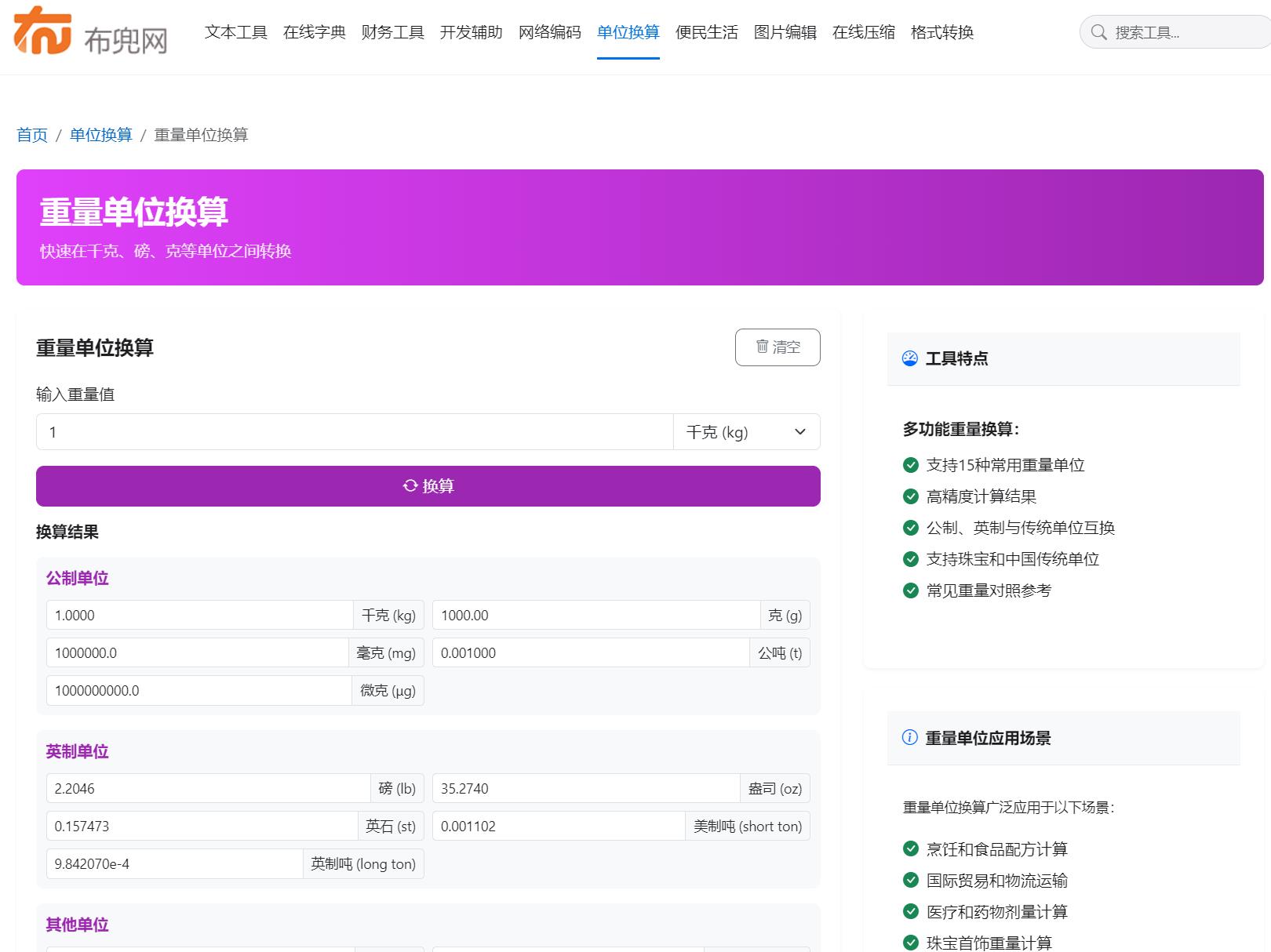Click the 清空 clear button
1271x952 pixels.
pos(778,347)
